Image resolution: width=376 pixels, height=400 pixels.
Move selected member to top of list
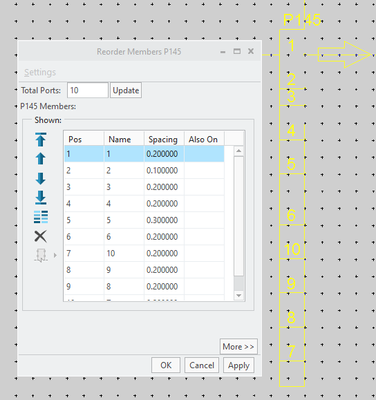tap(41, 139)
